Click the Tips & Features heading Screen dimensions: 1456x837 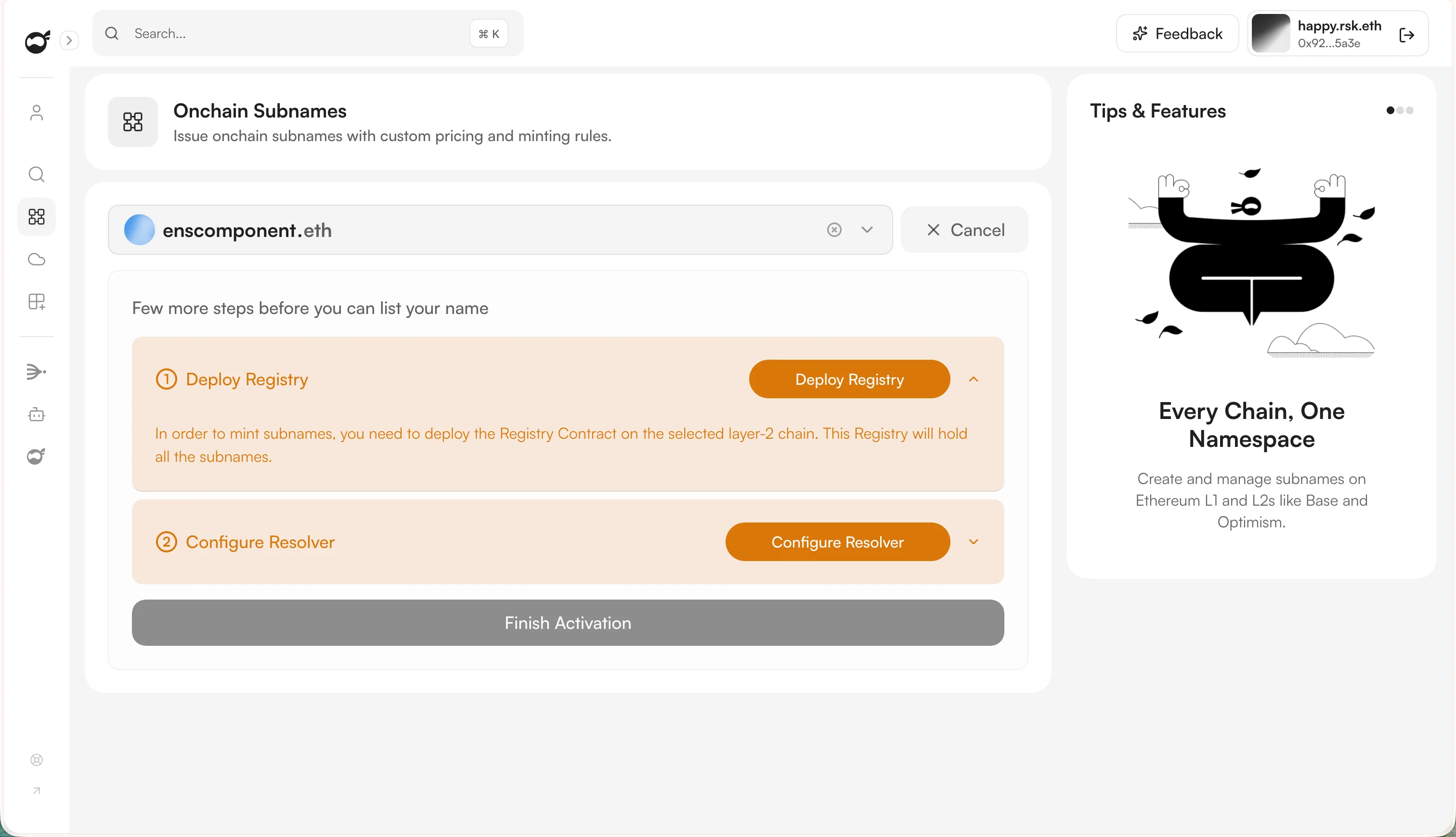pos(1158,111)
